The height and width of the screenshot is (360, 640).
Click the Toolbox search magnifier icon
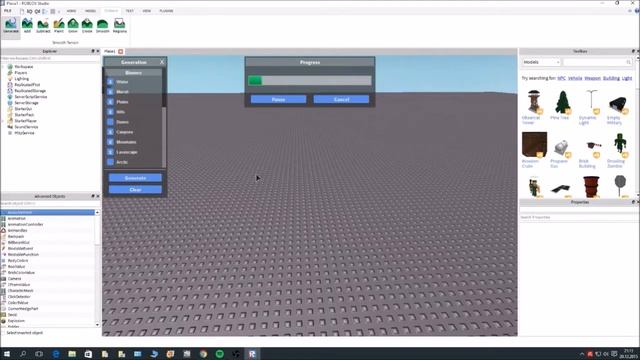click(x=628, y=62)
